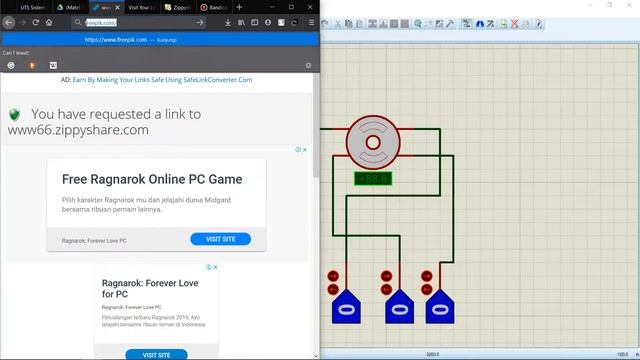The width and height of the screenshot is (640, 360).
Task: Click Proteus Copy toolbar icon
Action: (x=348, y=24)
